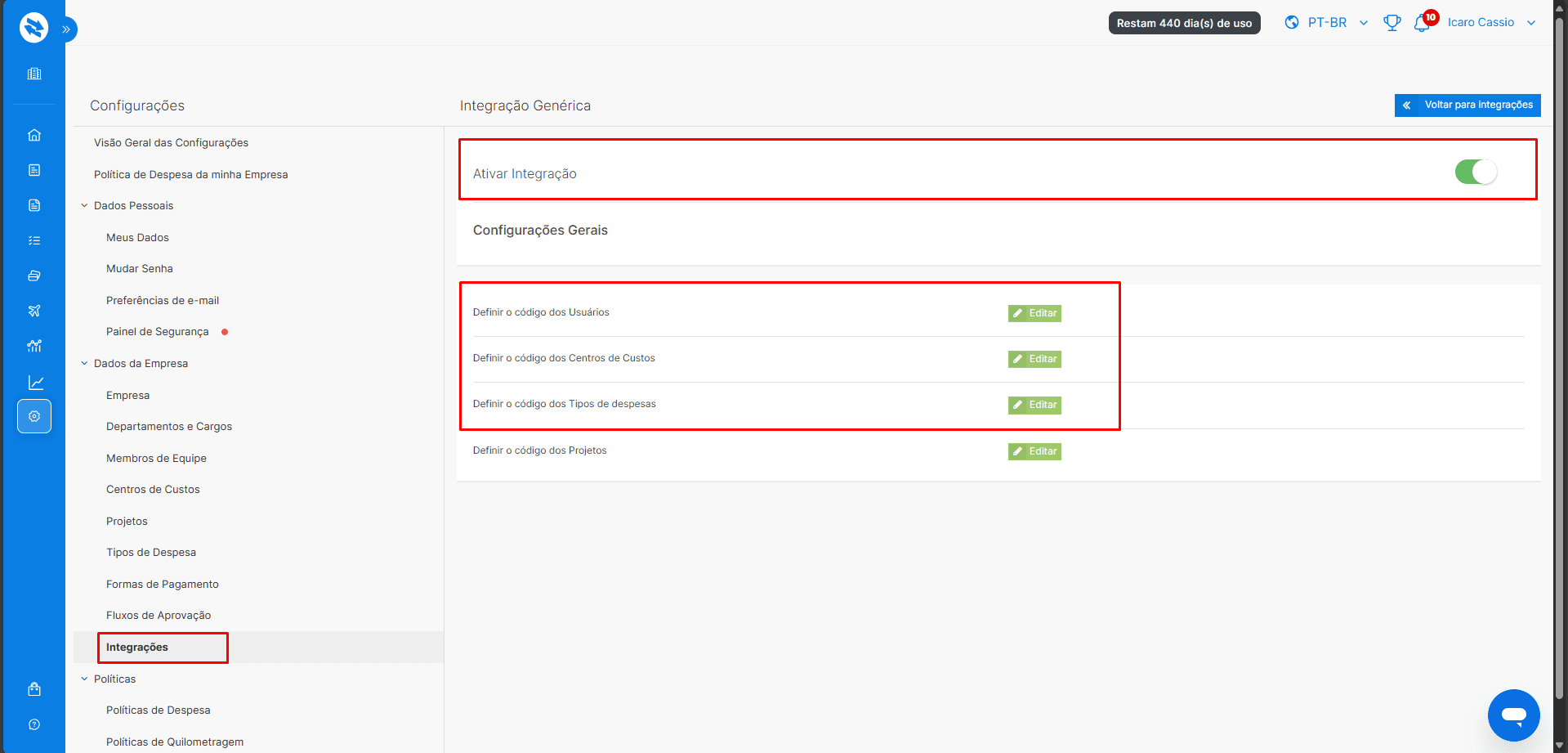This screenshot has width=1568, height=753.
Task: Open Visão Geral das Configurações
Action: click(x=171, y=142)
